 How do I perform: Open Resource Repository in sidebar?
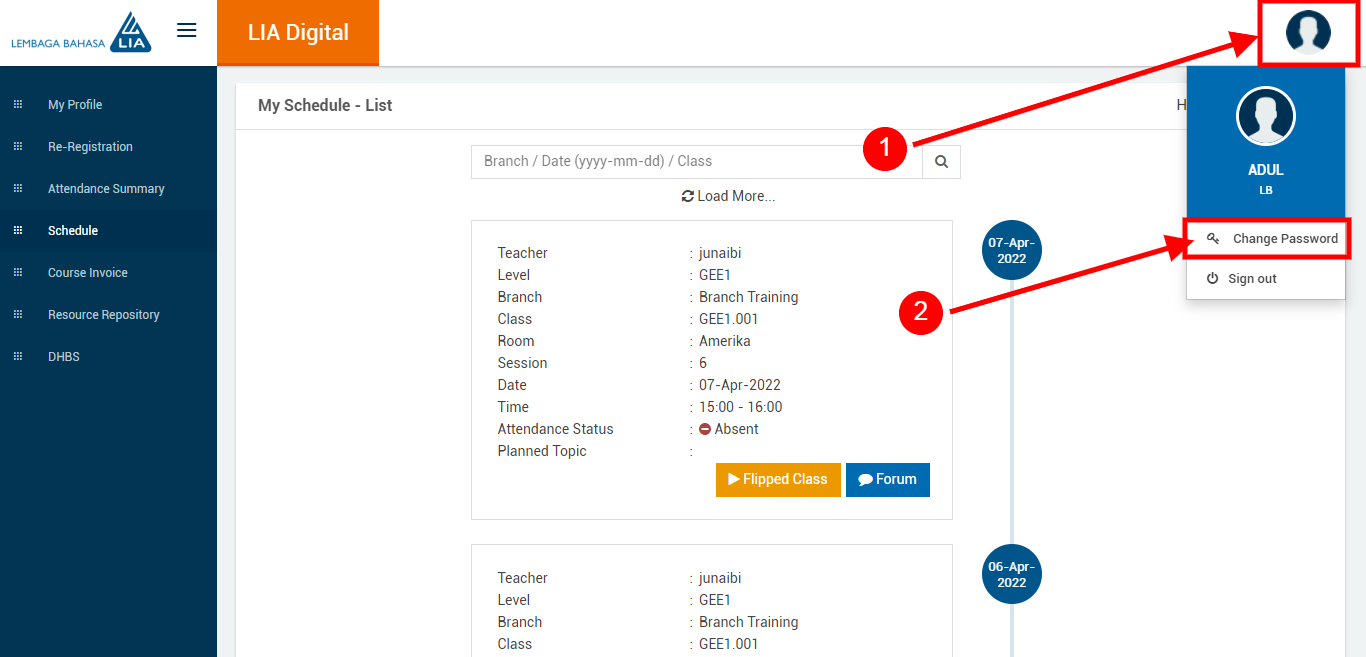pyautogui.click(x=104, y=315)
